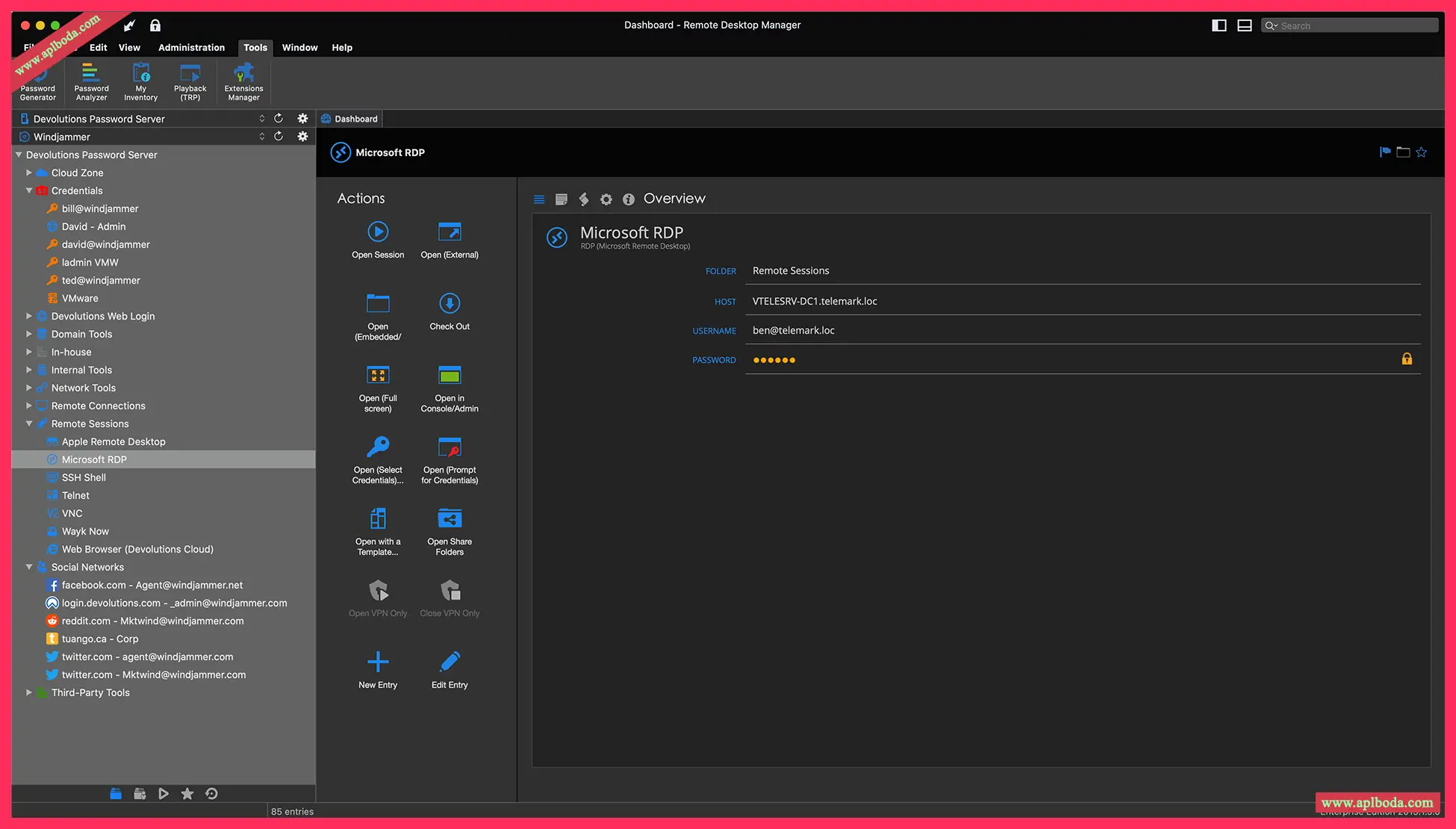Toggle the bottom panel layout button
This screenshot has height=829, width=1456.
click(1245, 25)
